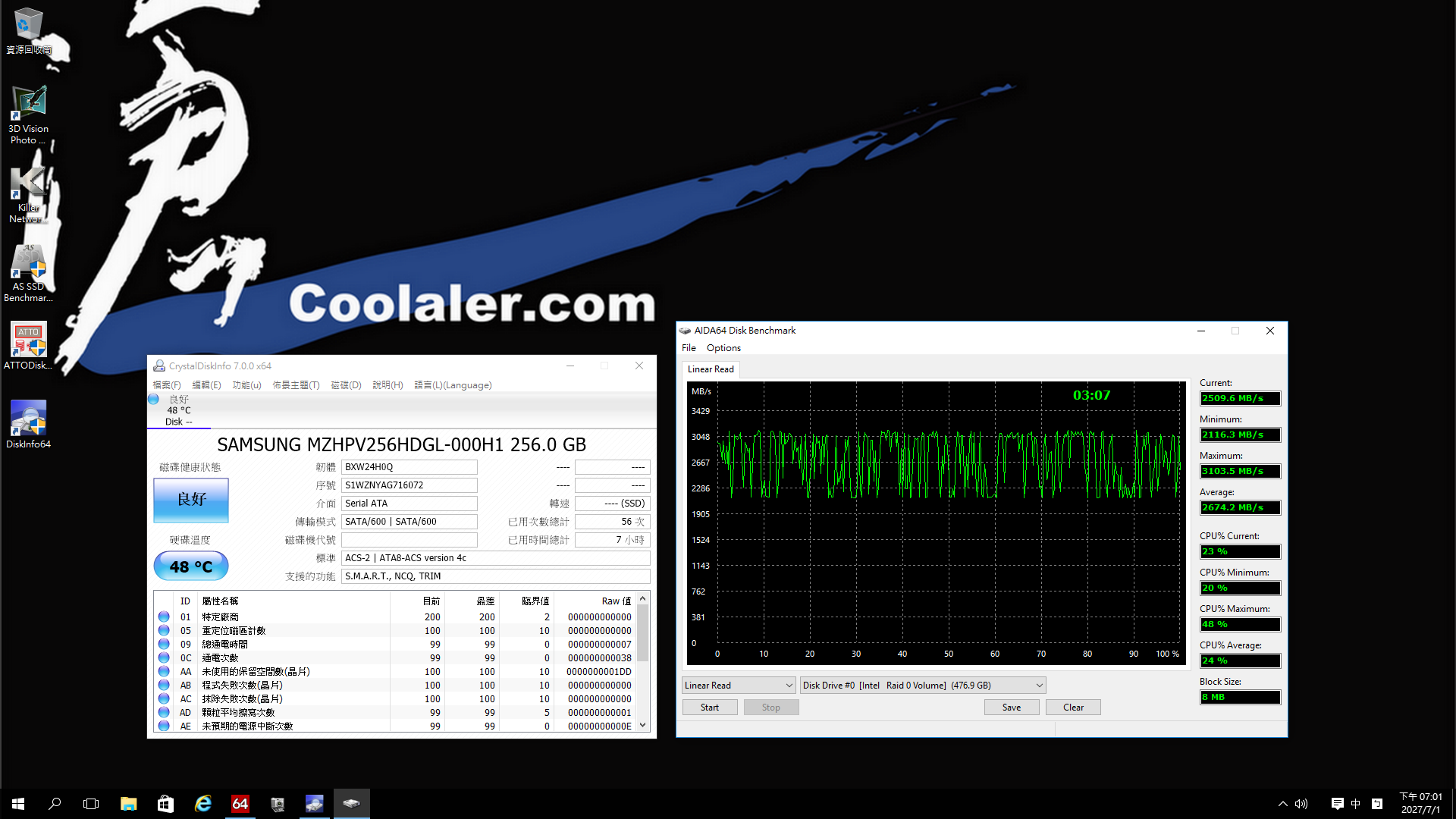Select the 顆粒平均擦寫次數 attribute row

pos(394,713)
